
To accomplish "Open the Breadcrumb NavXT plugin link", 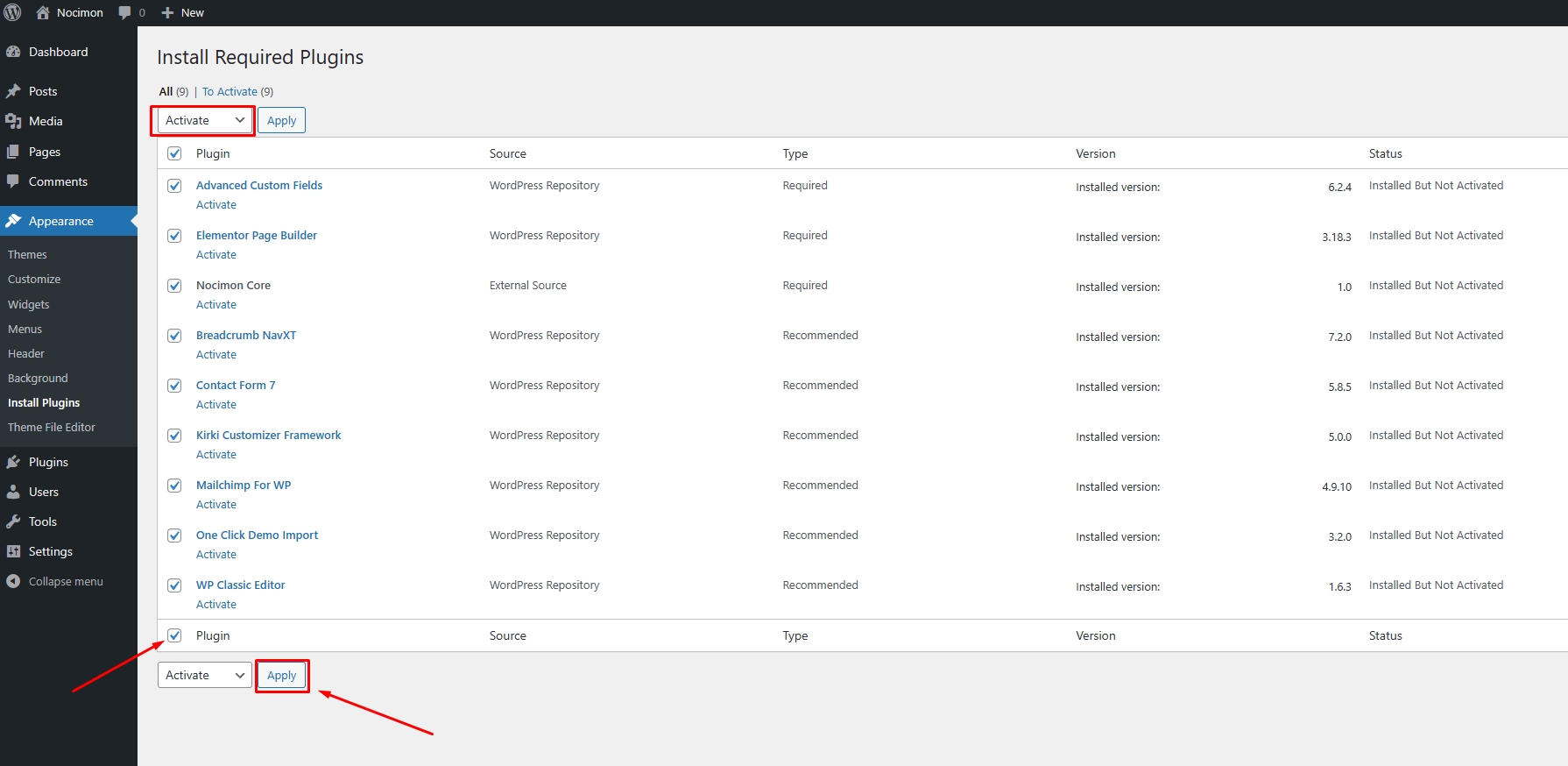I will 246,335.
